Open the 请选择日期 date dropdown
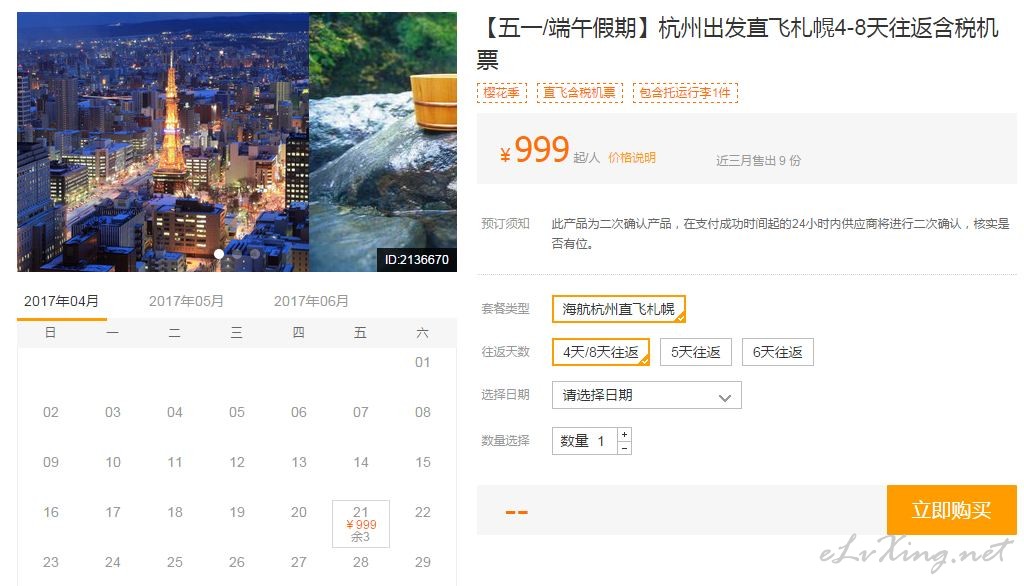The height and width of the screenshot is (586, 1024). (x=647, y=395)
